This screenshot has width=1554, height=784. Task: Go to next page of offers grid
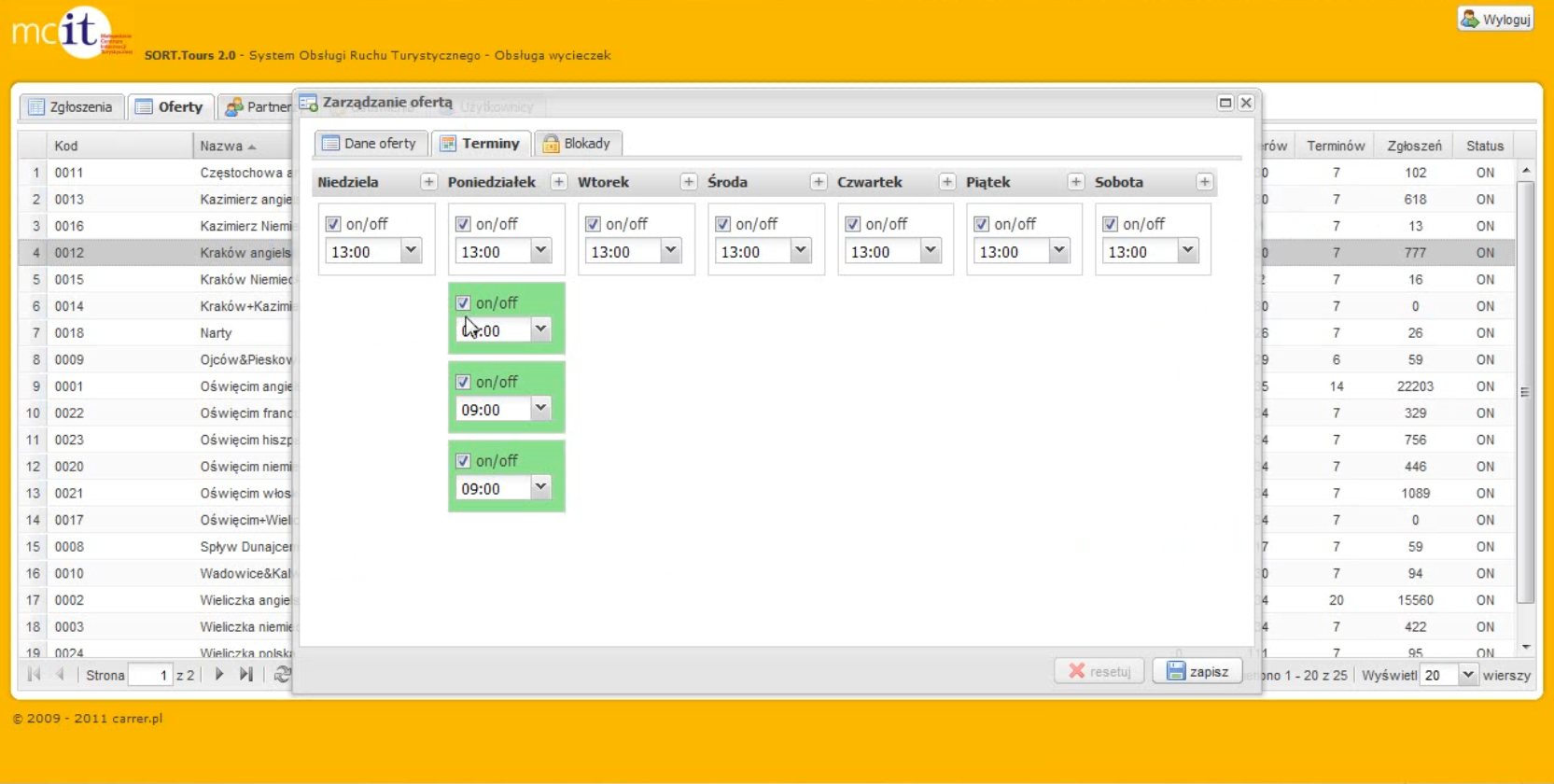(x=219, y=674)
